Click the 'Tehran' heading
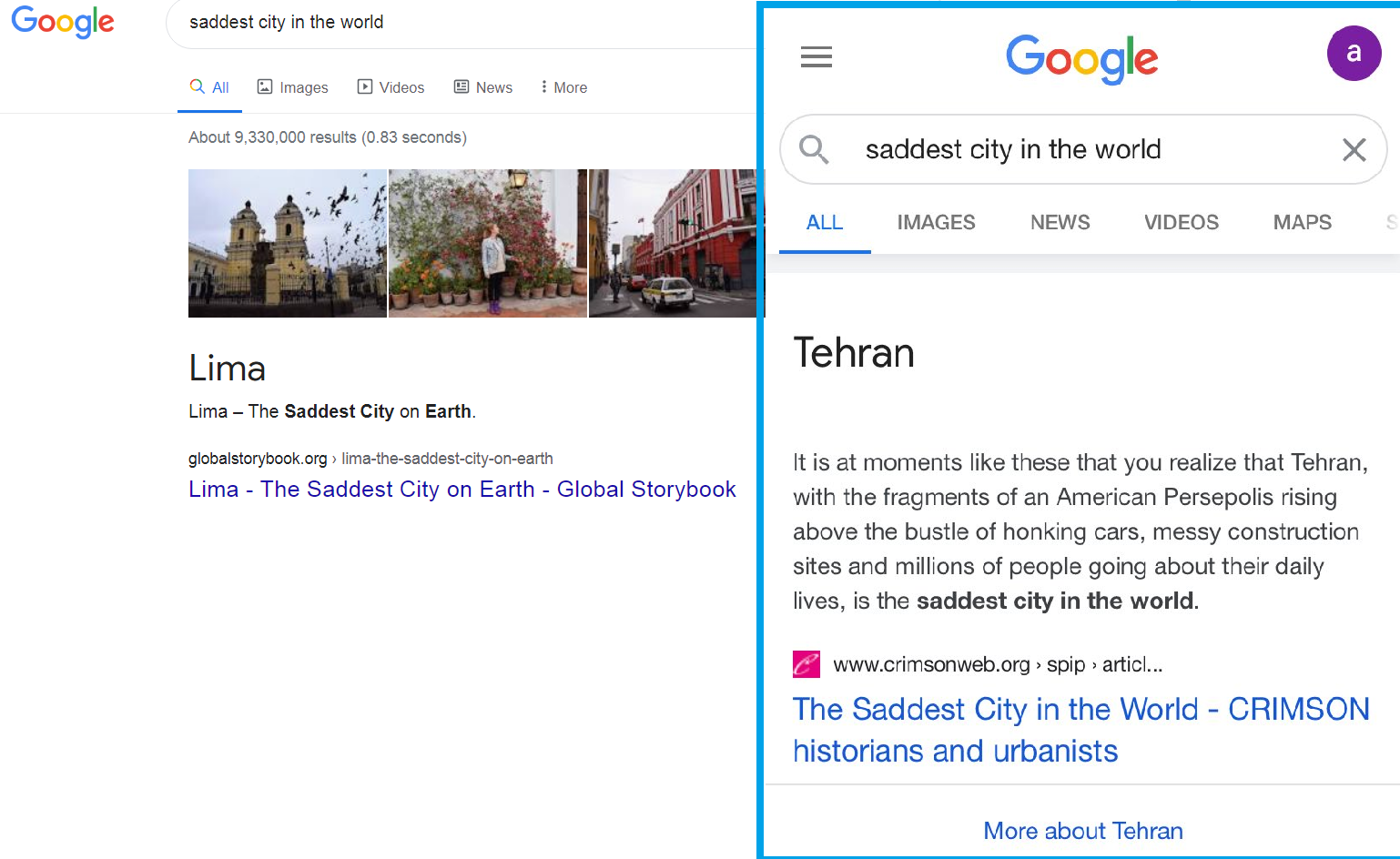This screenshot has width=1400, height=859. pyautogui.click(x=854, y=353)
